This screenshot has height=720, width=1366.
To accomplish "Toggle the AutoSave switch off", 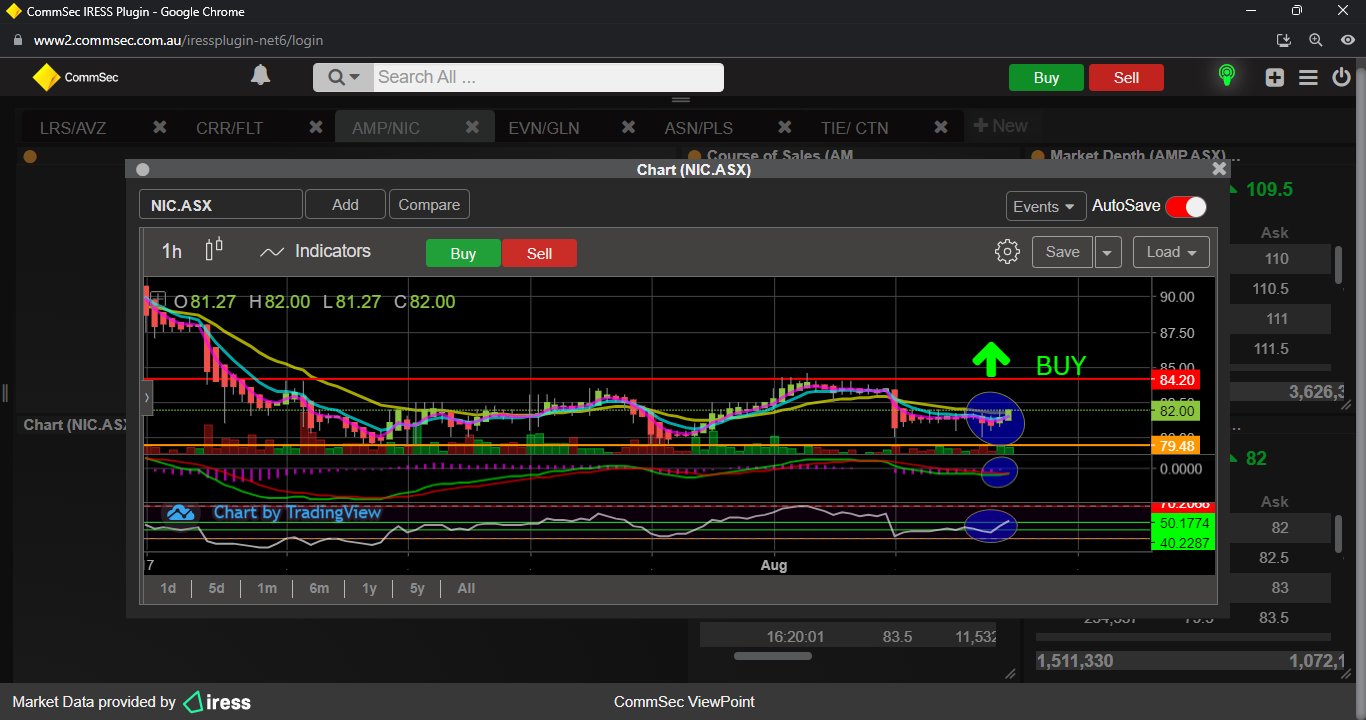I will (x=1186, y=206).
